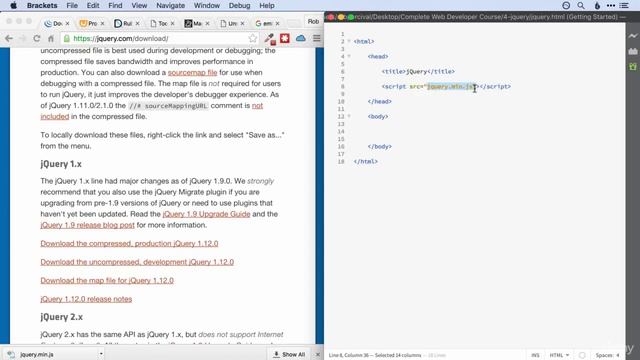Close the 'Ma' browser tab

(x=207, y=24)
